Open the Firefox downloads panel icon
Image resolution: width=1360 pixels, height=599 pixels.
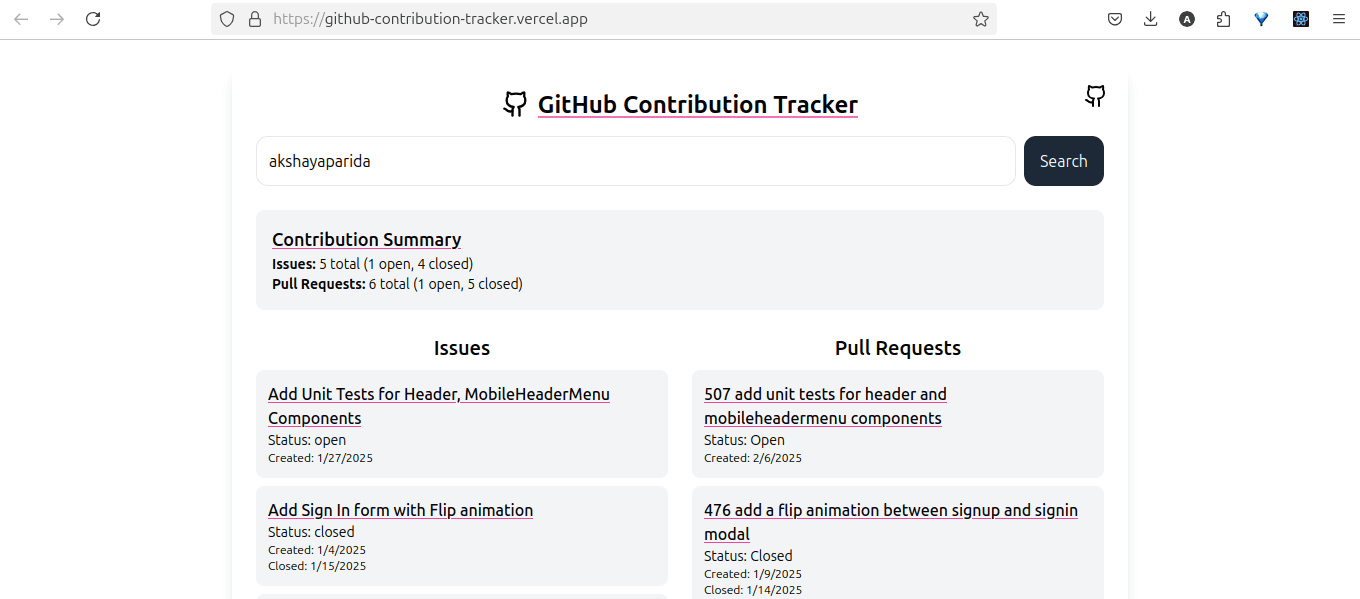pyautogui.click(x=1150, y=18)
